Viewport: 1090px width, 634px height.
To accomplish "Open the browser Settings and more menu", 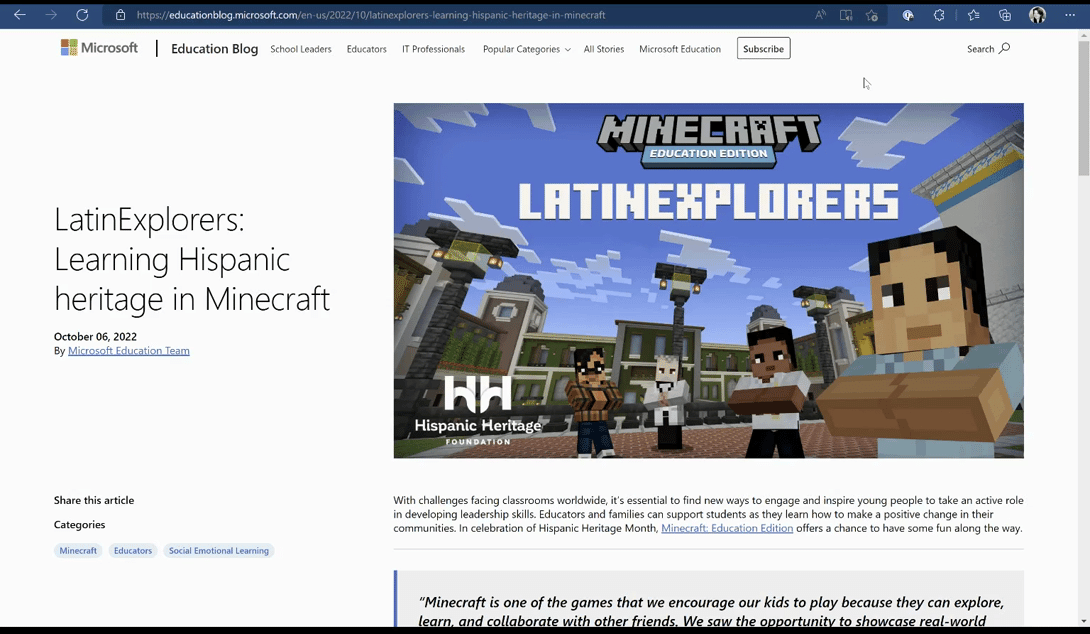I will (1069, 15).
